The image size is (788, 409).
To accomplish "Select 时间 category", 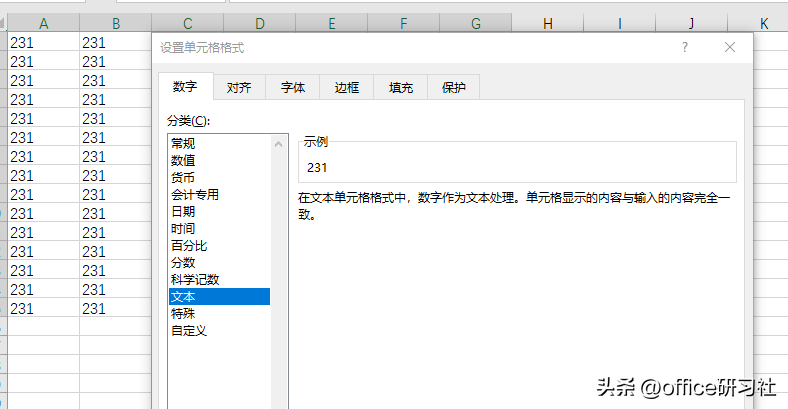I will [x=219, y=229].
